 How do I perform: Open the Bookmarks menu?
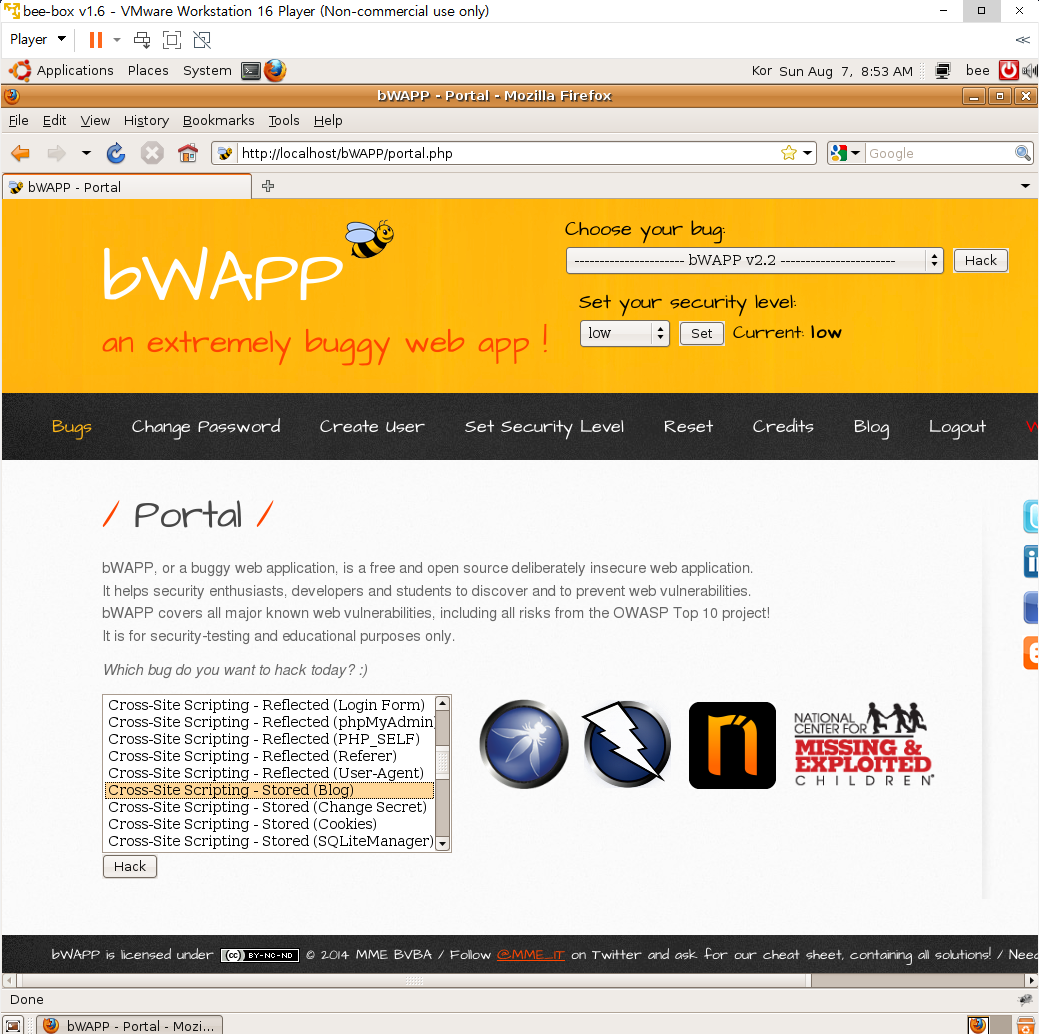coord(218,120)
